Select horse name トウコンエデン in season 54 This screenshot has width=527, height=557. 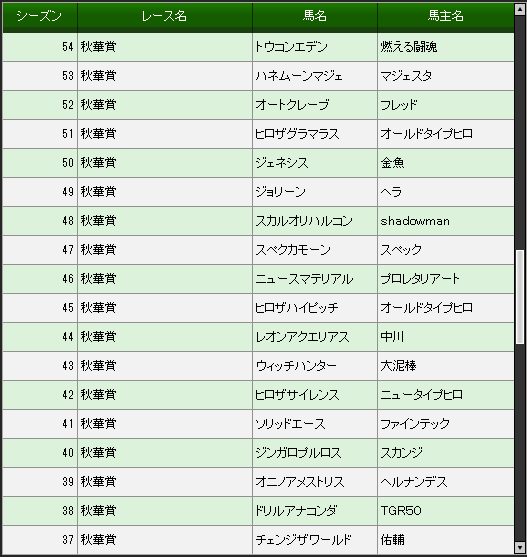click(291, 47)
